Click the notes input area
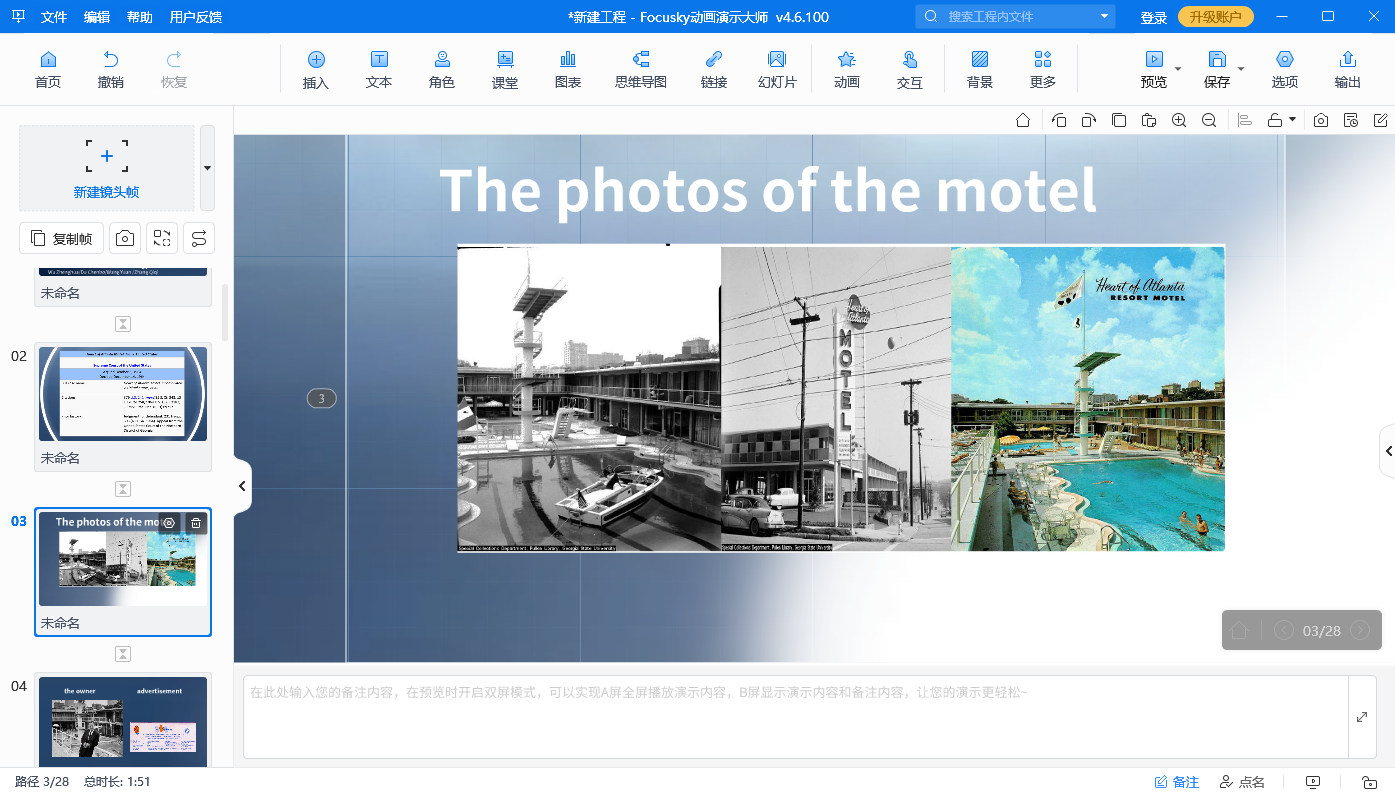The image size is (1395, 793). (x=796, y=717)
